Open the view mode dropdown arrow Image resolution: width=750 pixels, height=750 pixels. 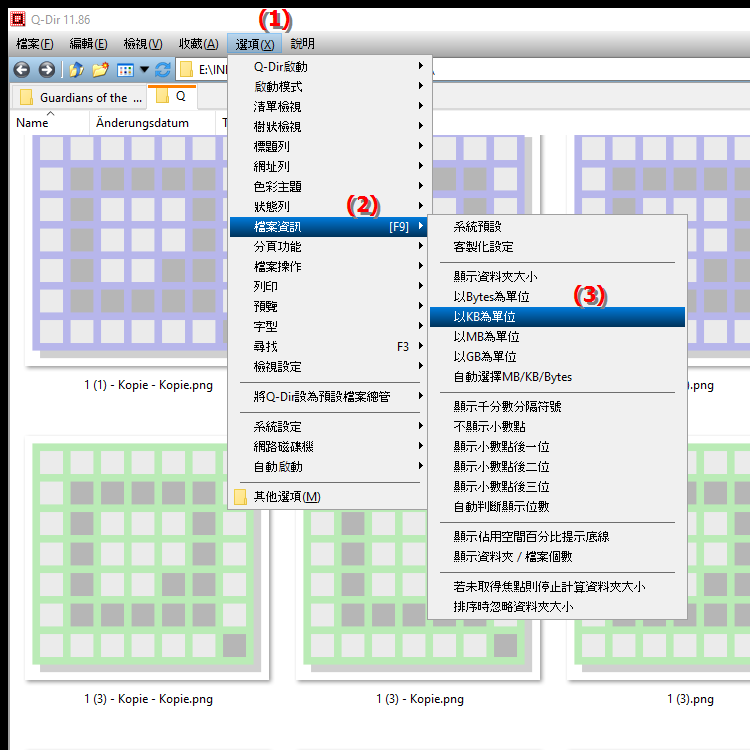[x=144, y=70]
